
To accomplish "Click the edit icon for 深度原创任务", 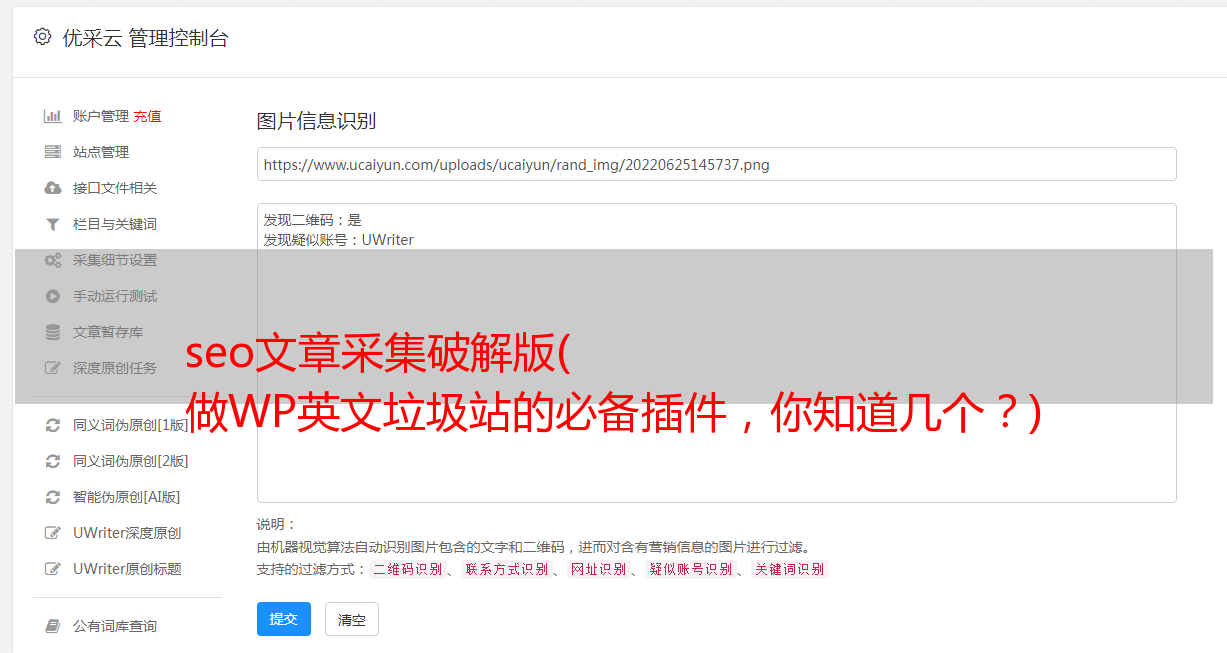I will 53,368.
